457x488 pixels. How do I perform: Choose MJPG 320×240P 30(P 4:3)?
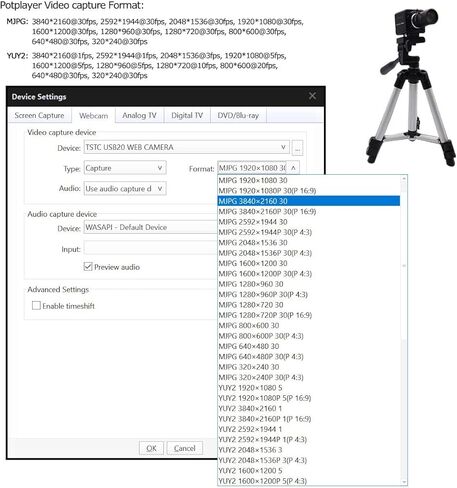(x=309, y=377)
